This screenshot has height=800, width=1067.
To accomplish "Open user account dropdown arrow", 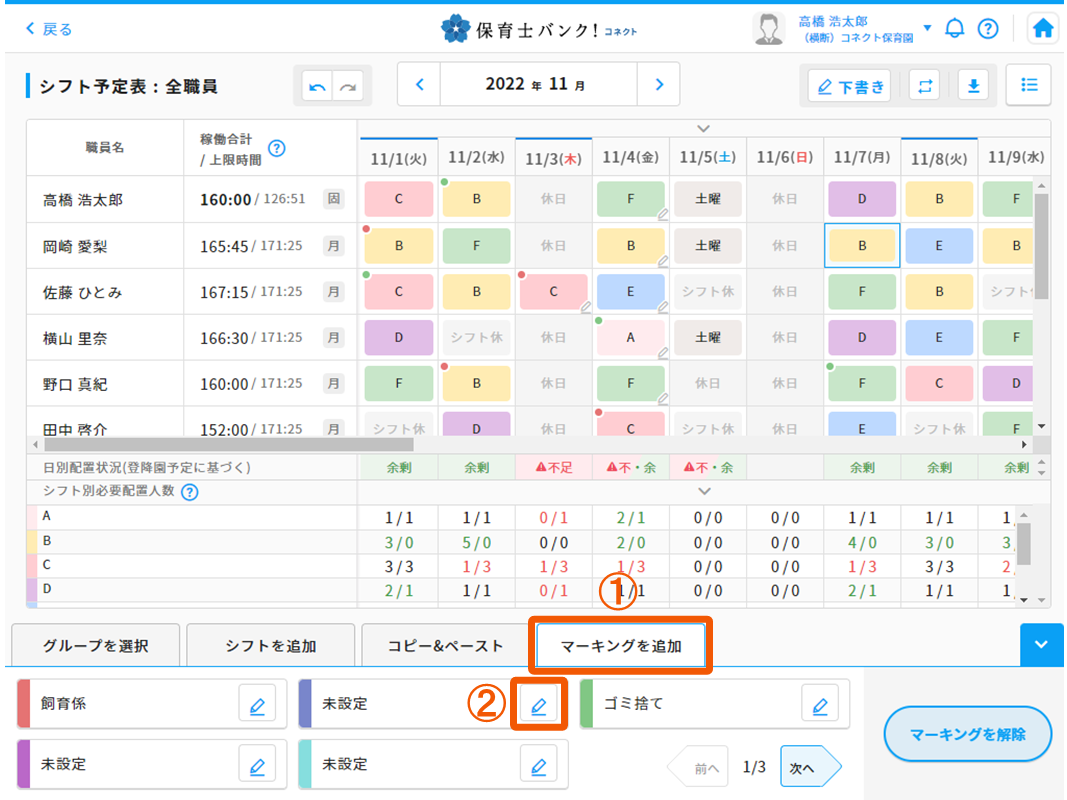I will (927, 28).
